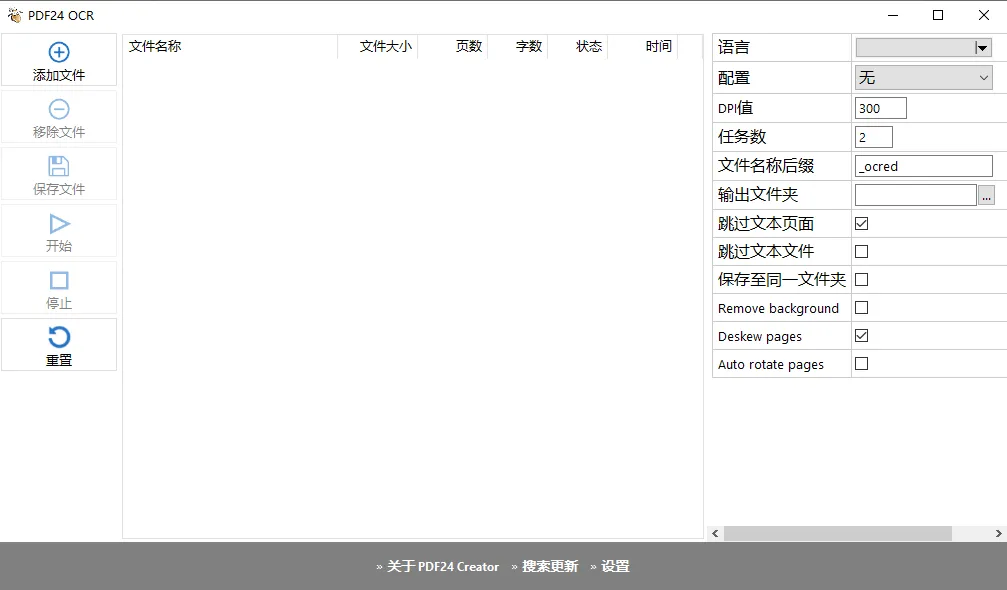Click the 文件名称后缀 field with _ocred

924,166
